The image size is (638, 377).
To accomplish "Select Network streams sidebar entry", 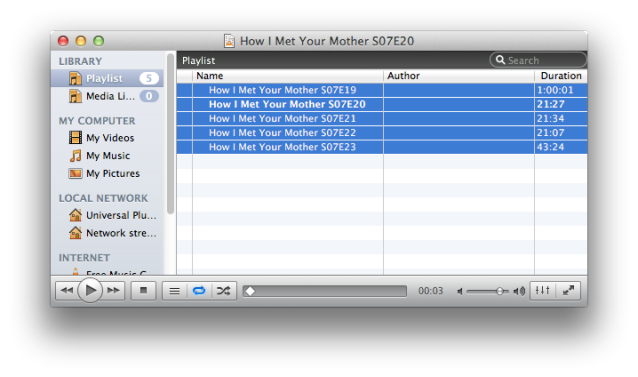I will click(x=107, y=233).
